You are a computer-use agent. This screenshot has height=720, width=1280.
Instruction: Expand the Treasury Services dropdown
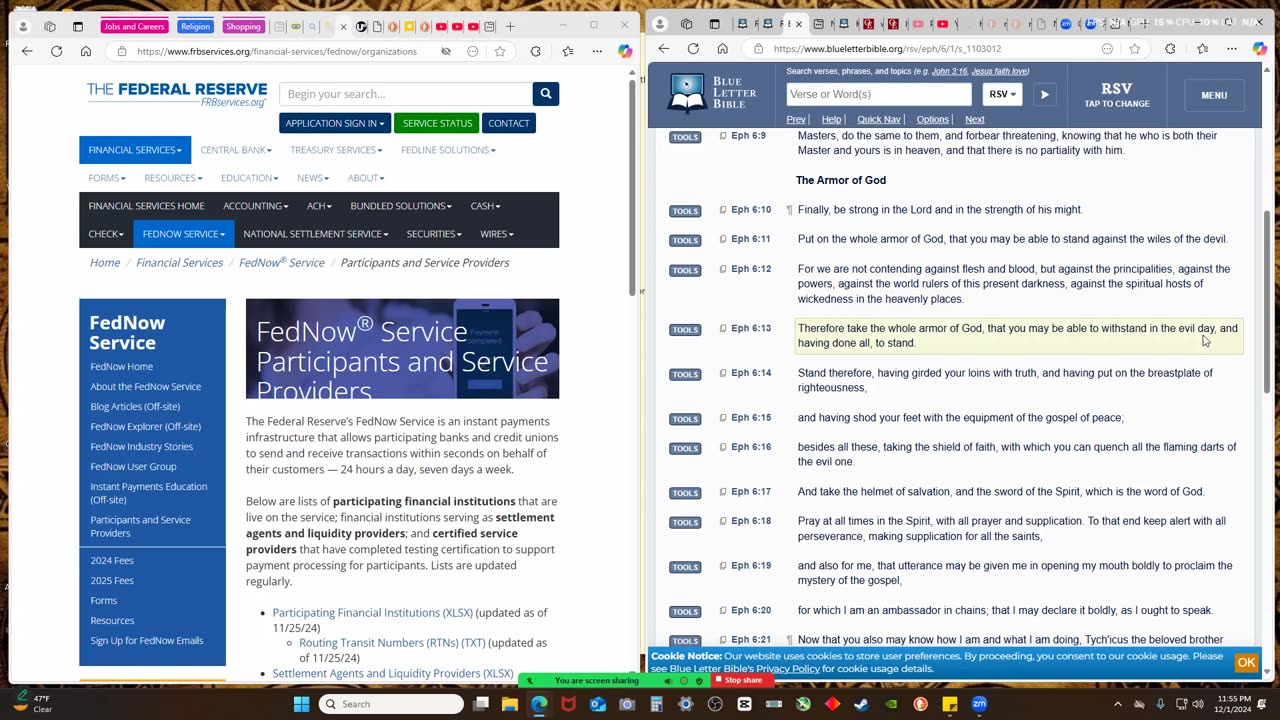tap(336, 150)
